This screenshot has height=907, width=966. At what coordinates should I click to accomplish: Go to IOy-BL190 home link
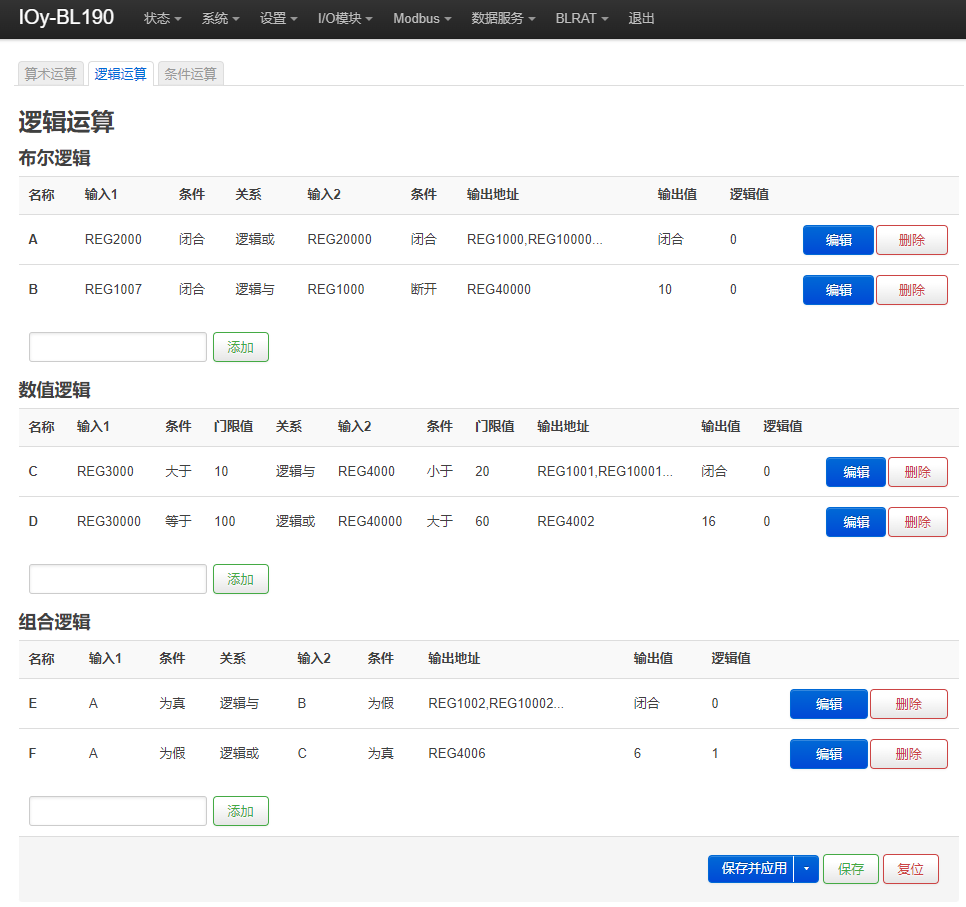click(x=66, y=17)
